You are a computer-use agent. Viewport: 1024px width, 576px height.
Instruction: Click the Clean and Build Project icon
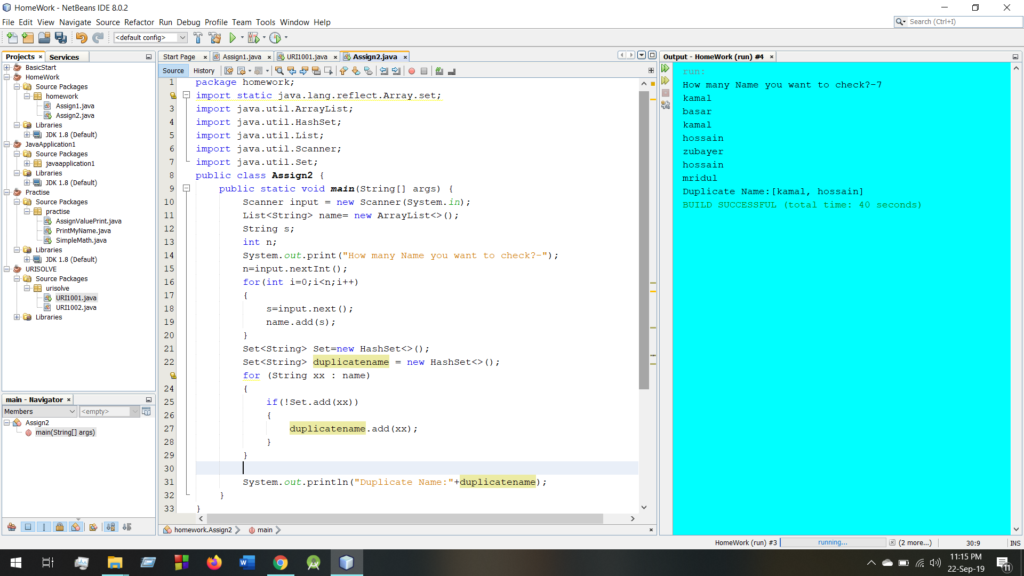click(x=214, y=38)
